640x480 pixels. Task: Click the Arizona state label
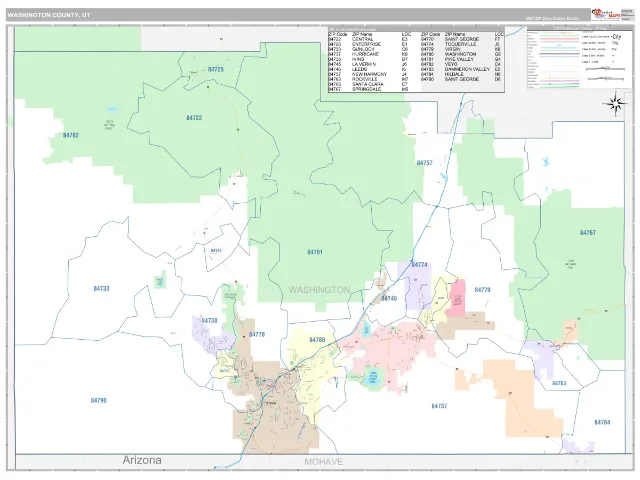click(142, 460)
